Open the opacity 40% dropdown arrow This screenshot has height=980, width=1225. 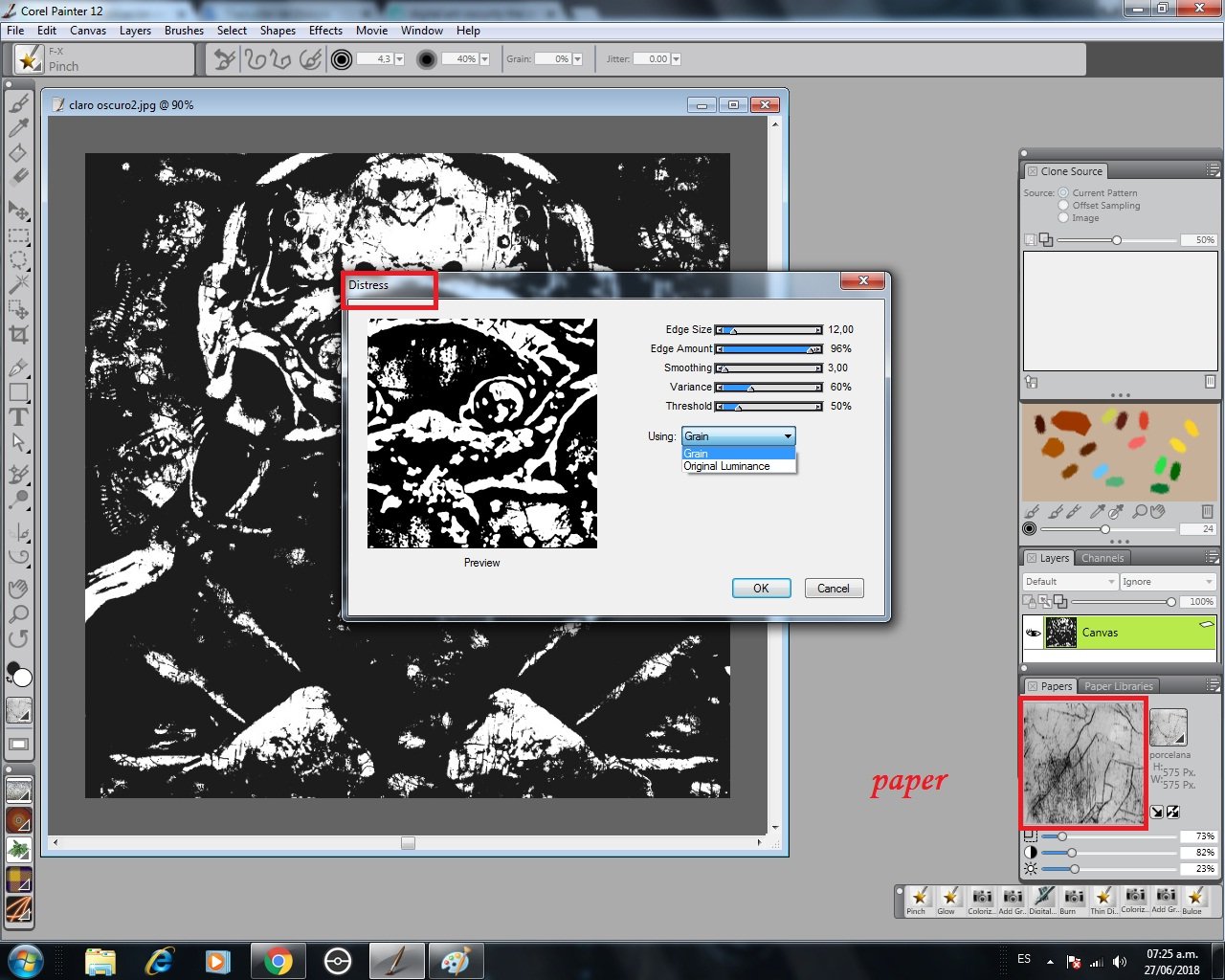484,59
